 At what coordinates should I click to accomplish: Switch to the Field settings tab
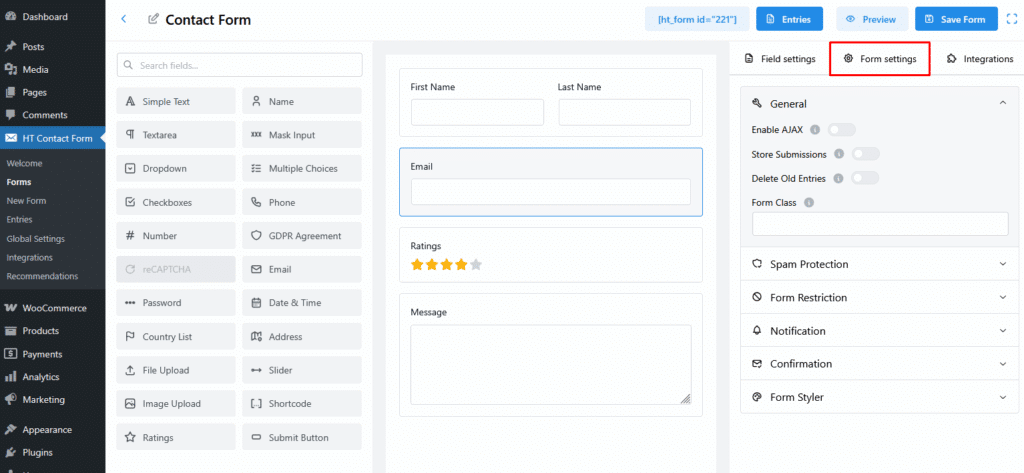780,59
